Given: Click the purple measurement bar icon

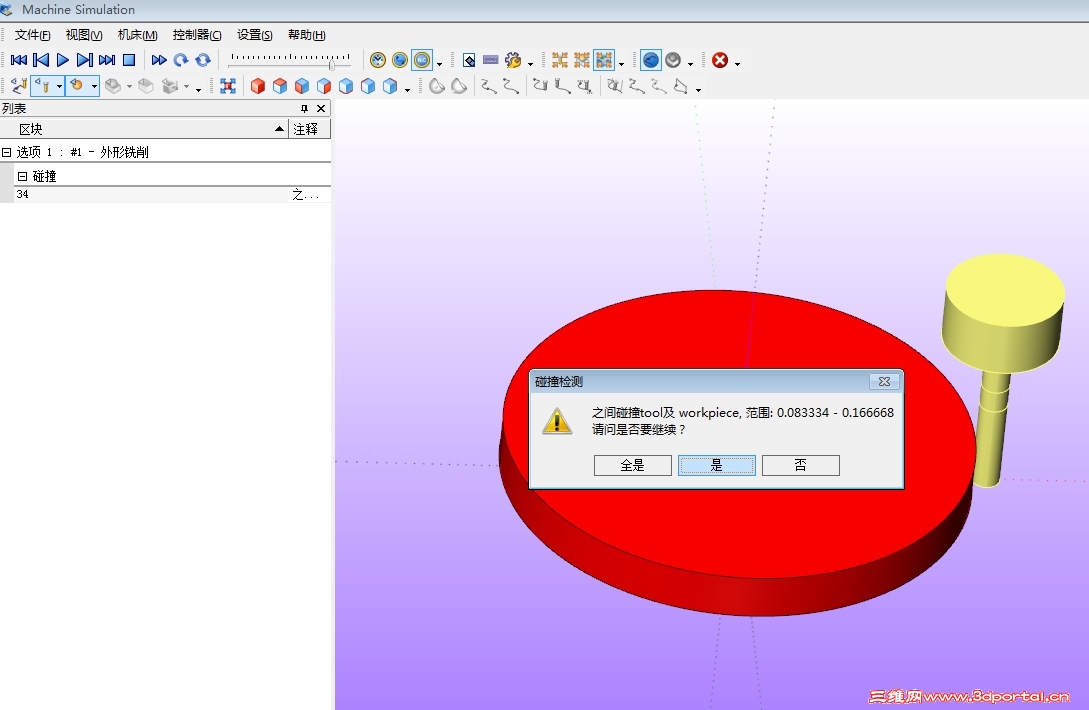Looking at the screenshot, I should tap(491, 60).
